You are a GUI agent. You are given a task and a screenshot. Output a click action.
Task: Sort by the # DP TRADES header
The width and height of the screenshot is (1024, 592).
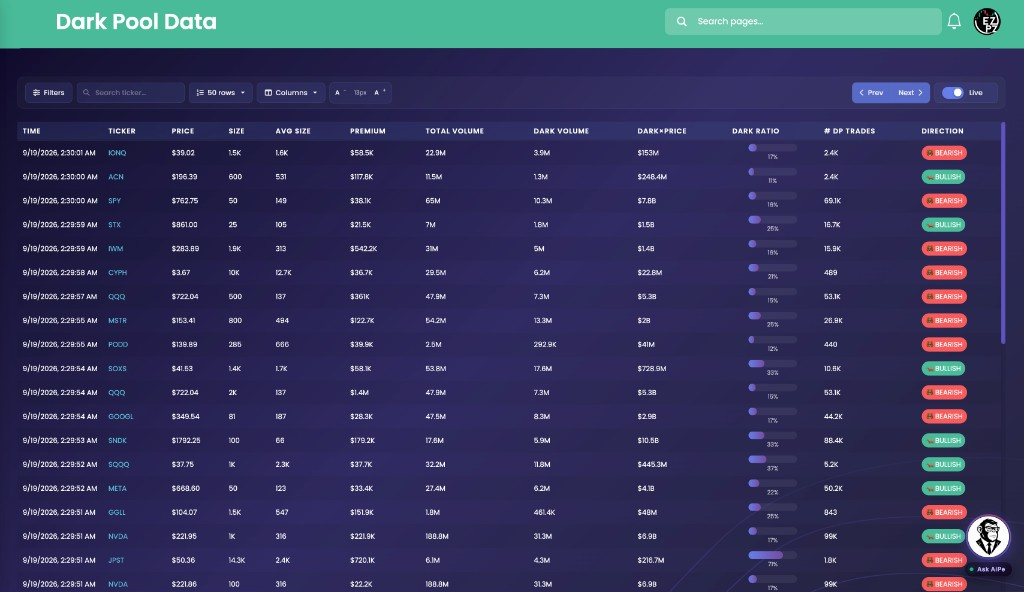[x=849, y=131]
